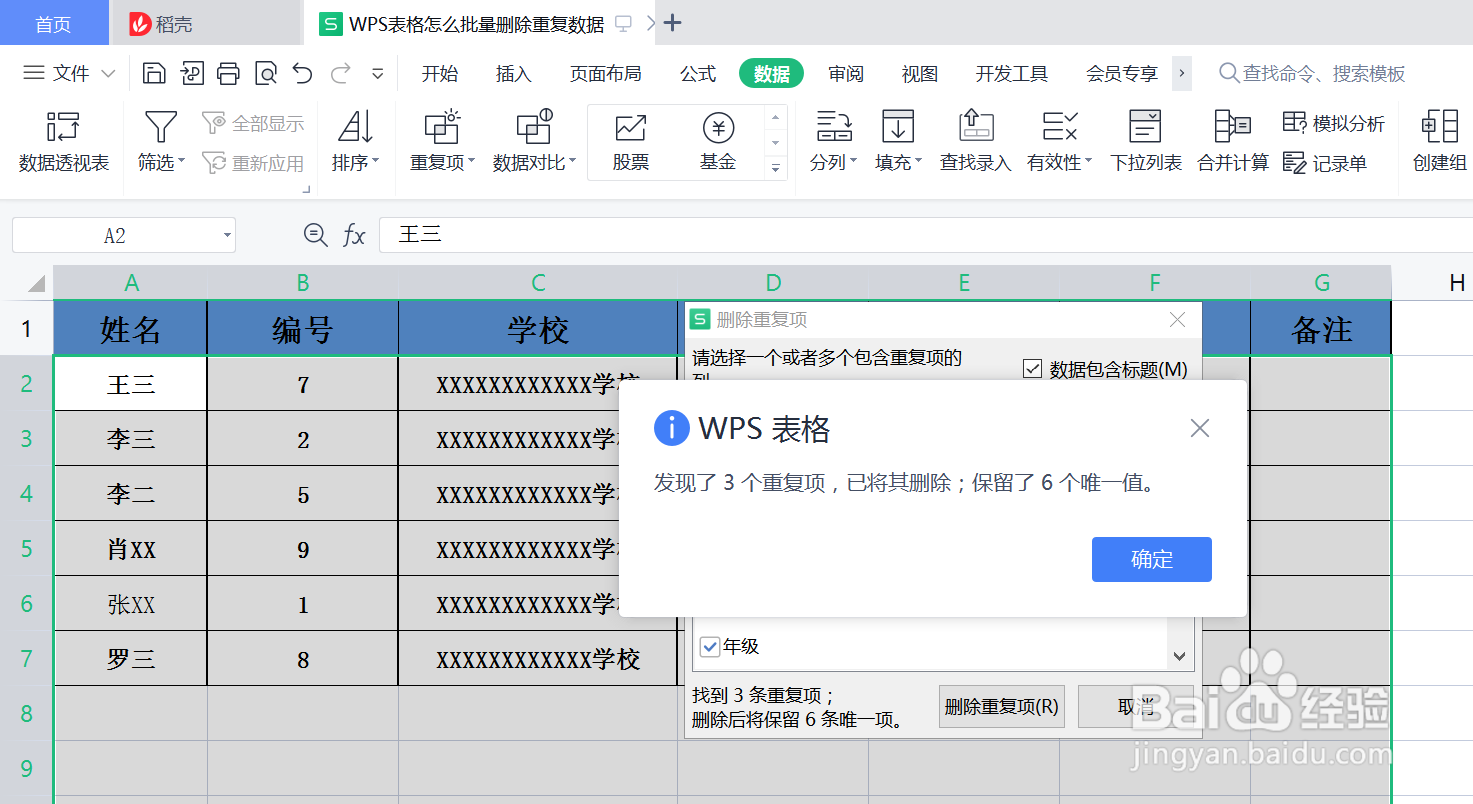Click the print preview icon

[265, 73]
